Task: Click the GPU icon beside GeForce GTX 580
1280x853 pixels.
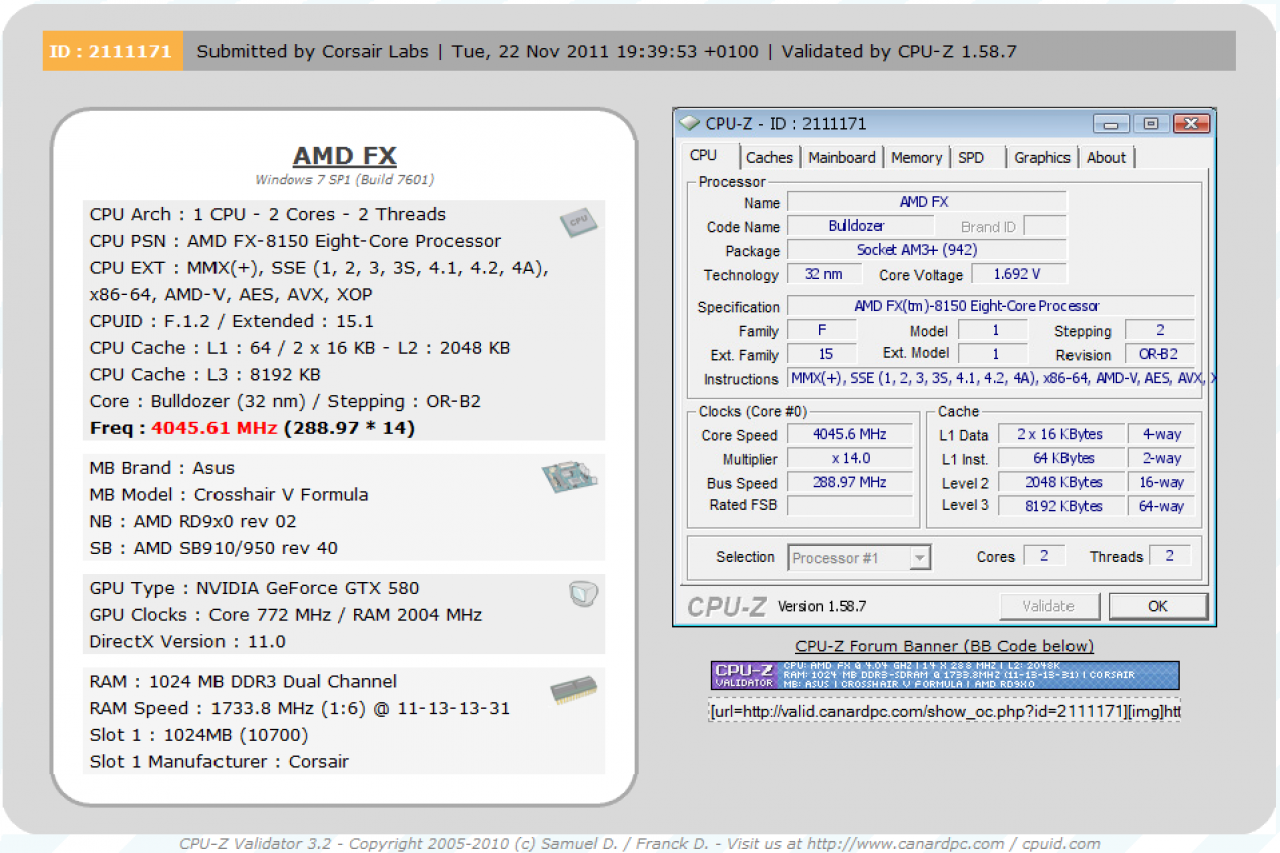Action: tap(583, 594)
